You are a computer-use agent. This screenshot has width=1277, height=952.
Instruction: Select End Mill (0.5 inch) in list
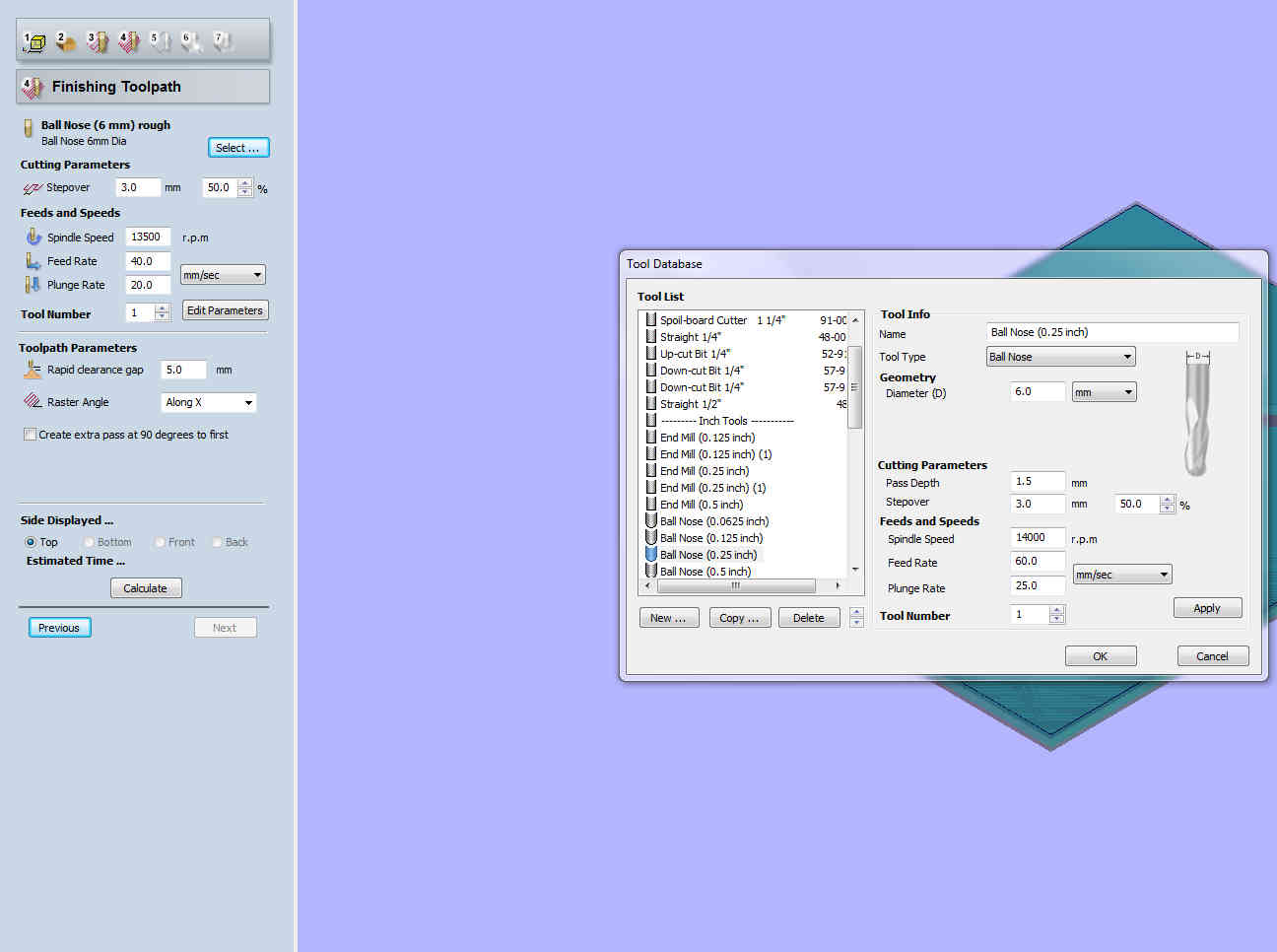tap(701, 505)
